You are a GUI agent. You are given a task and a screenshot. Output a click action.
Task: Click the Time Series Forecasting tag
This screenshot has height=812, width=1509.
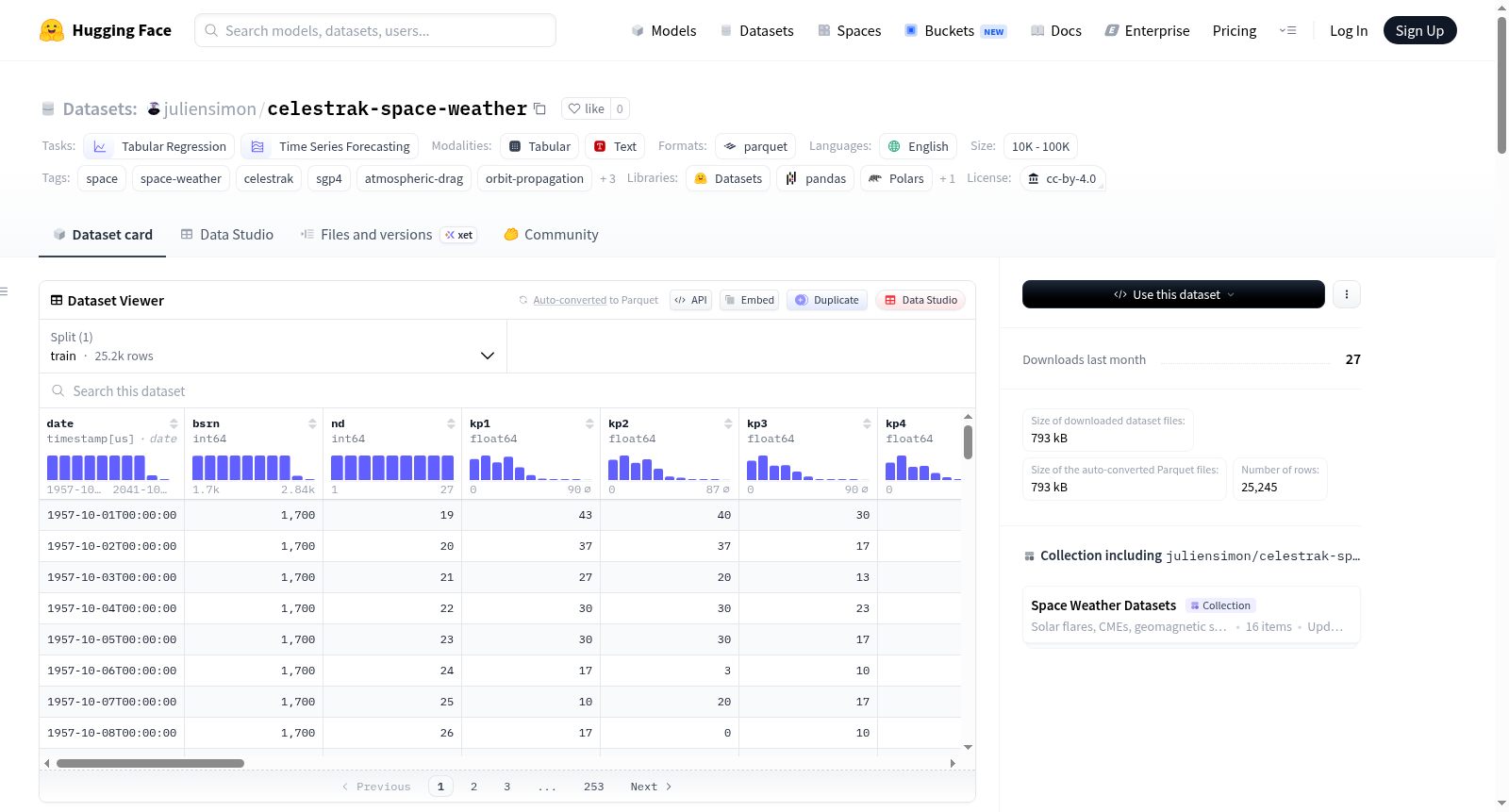(x=329, y=146)
